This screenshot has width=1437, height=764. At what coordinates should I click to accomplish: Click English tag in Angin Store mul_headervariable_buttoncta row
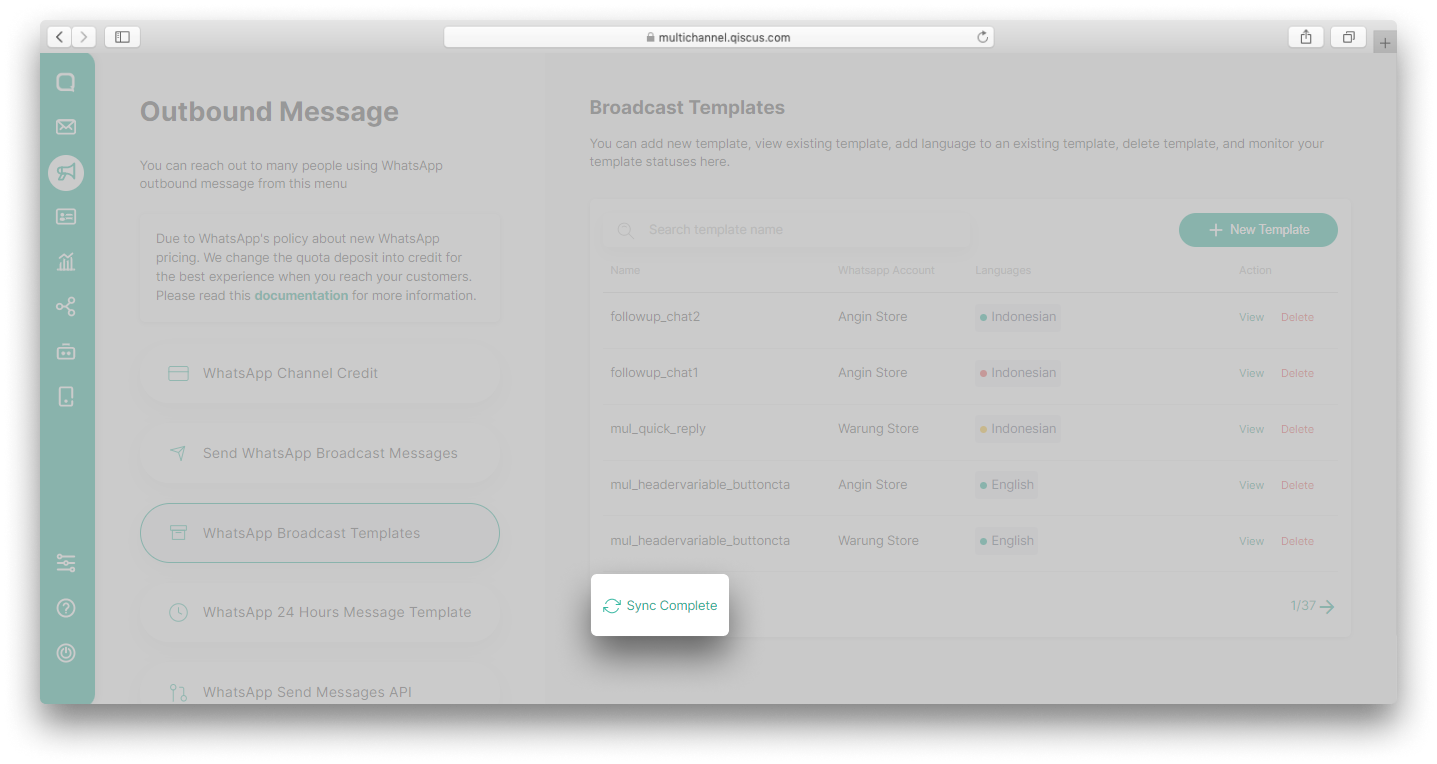tap(1007, 485)
